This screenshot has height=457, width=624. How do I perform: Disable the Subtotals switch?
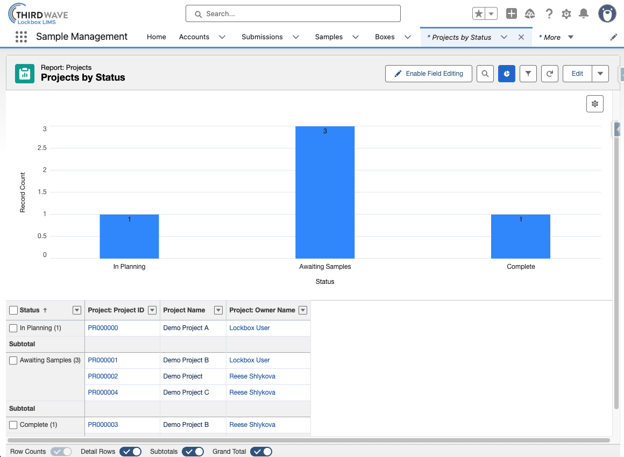click(x=193, y=451)
